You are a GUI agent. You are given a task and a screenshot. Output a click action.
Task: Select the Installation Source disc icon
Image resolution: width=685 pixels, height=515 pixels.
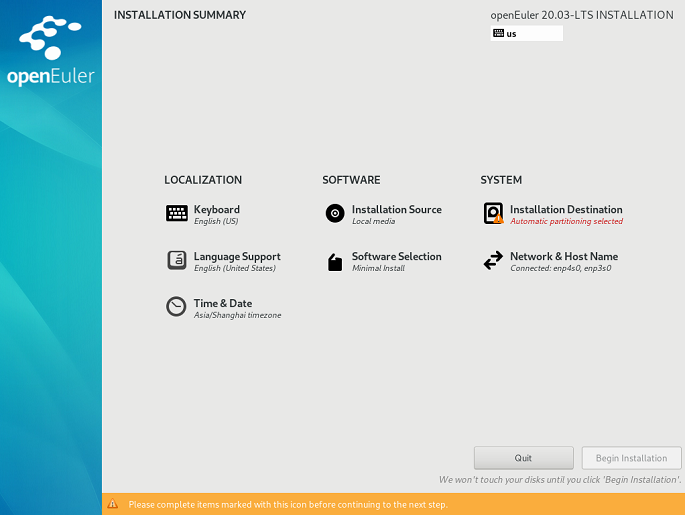pyautogui.click(x=335, y=213)
